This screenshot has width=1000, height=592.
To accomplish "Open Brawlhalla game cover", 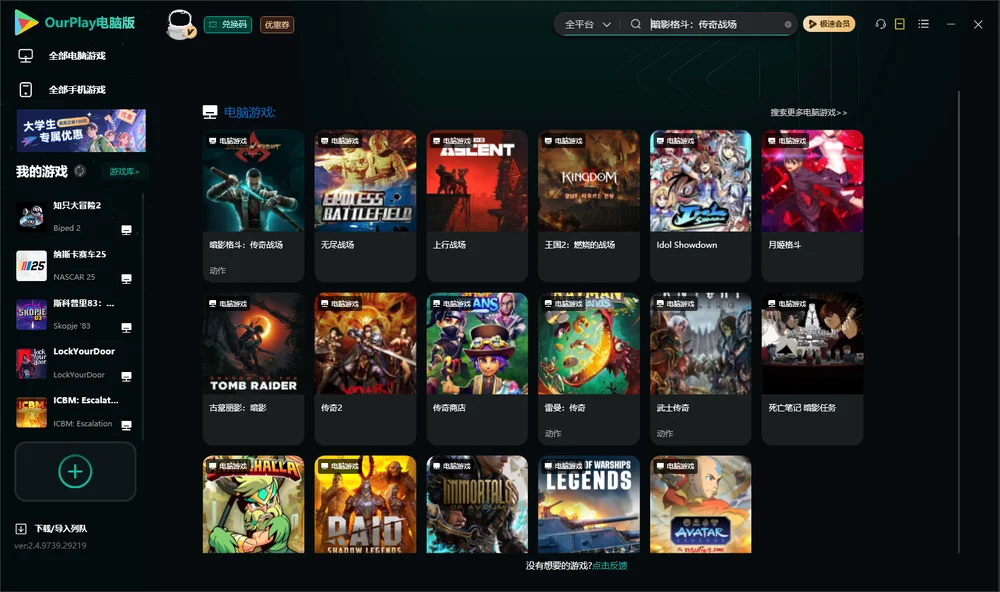I will [x=253, y=504].
